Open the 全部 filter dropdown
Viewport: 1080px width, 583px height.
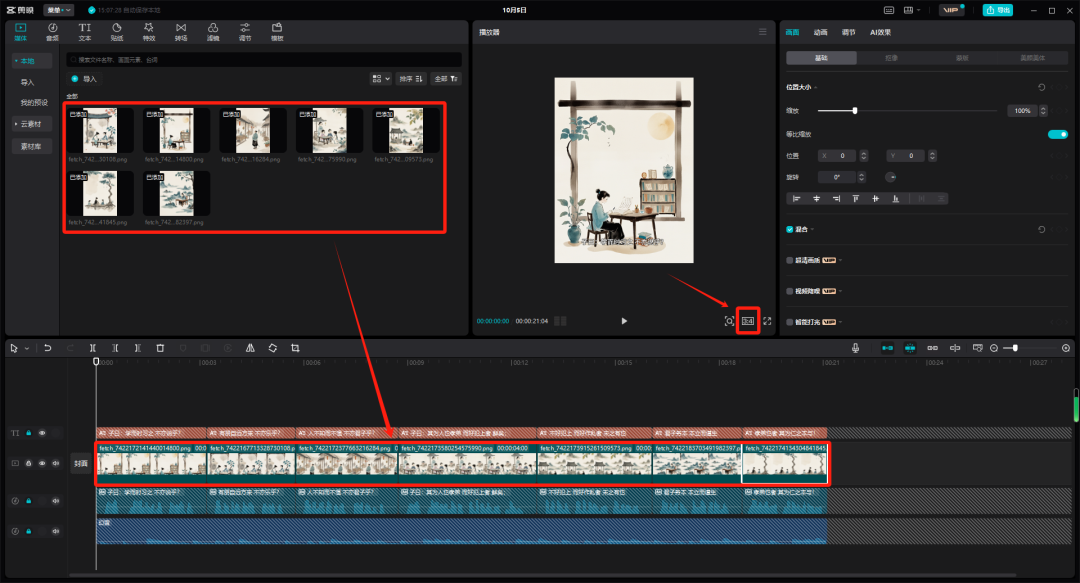(x=446, y=79)
